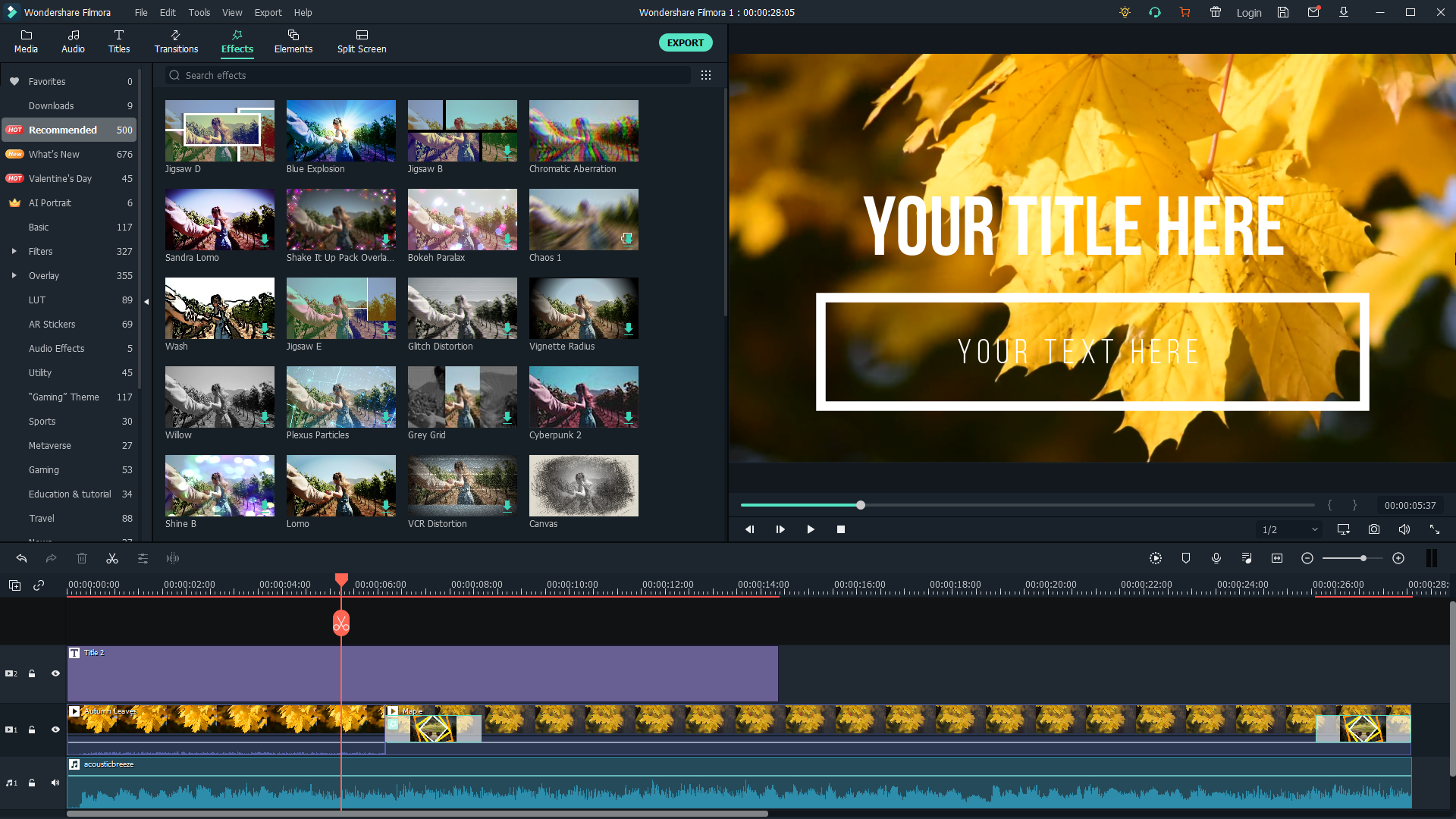
Task: Open the Audio Mixer icon
Action: 1247,558
